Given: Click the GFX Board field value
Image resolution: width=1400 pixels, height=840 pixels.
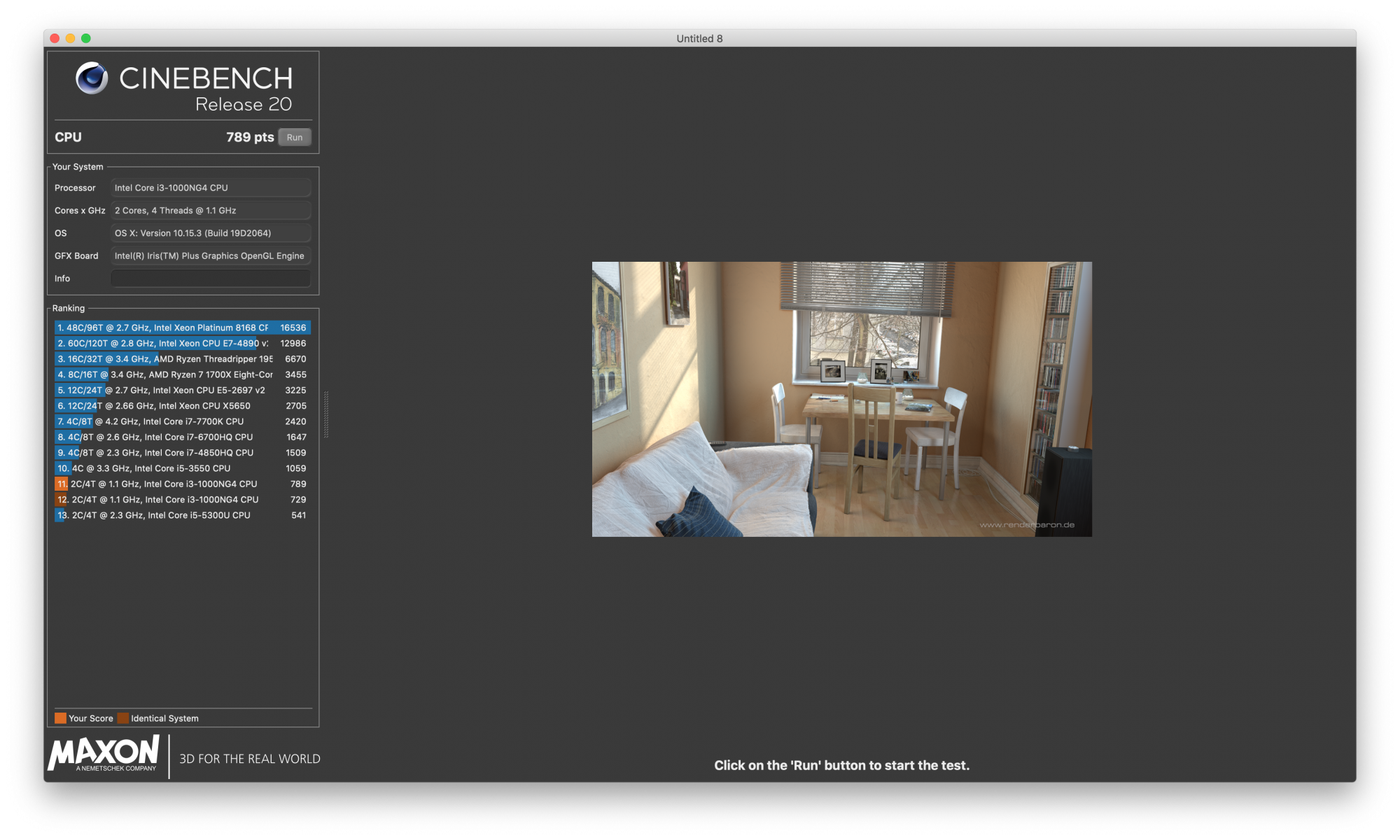Looking at the screenshot, I should click(x=211, y=256).
